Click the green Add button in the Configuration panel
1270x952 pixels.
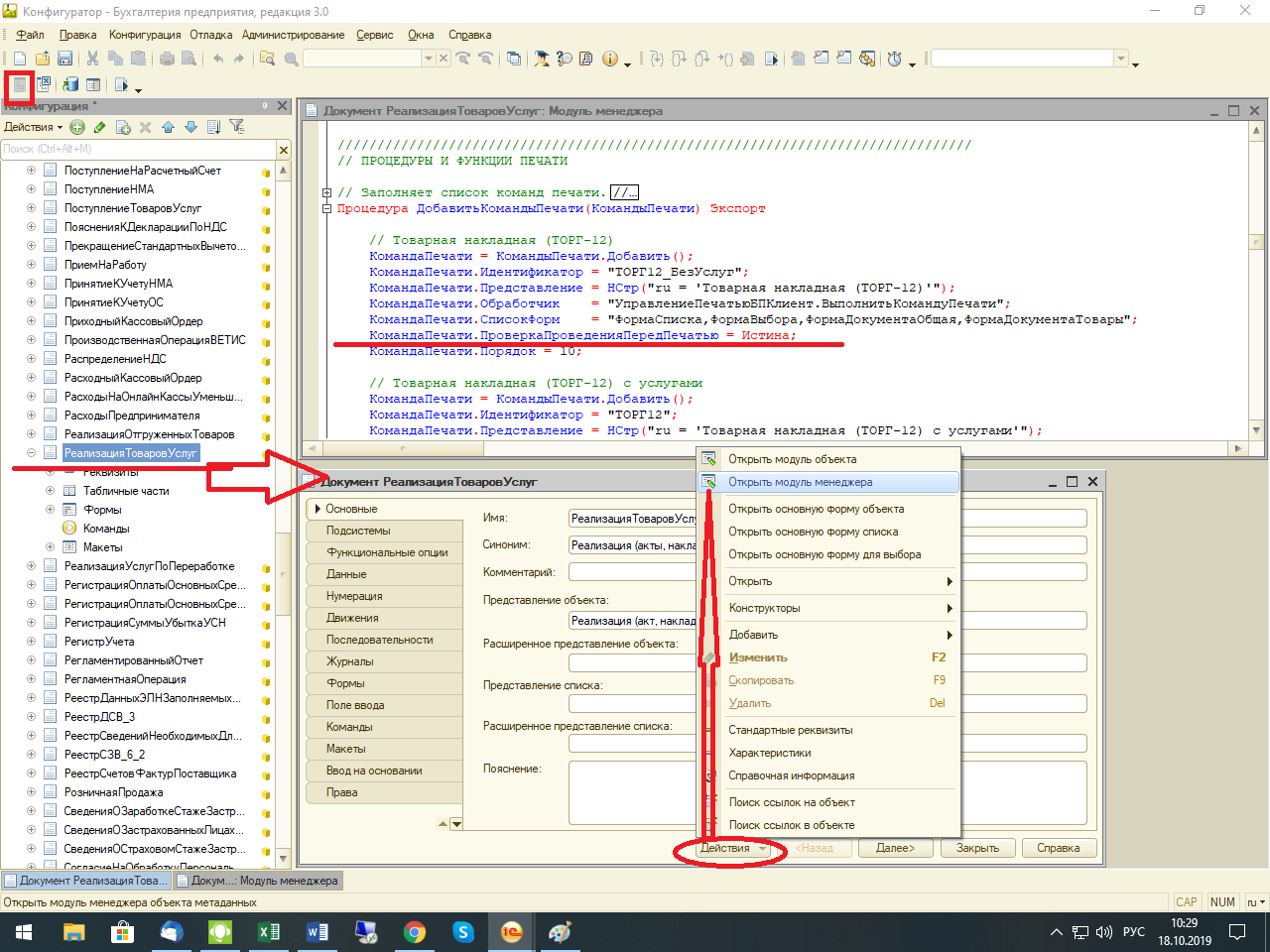pos(77,127)
